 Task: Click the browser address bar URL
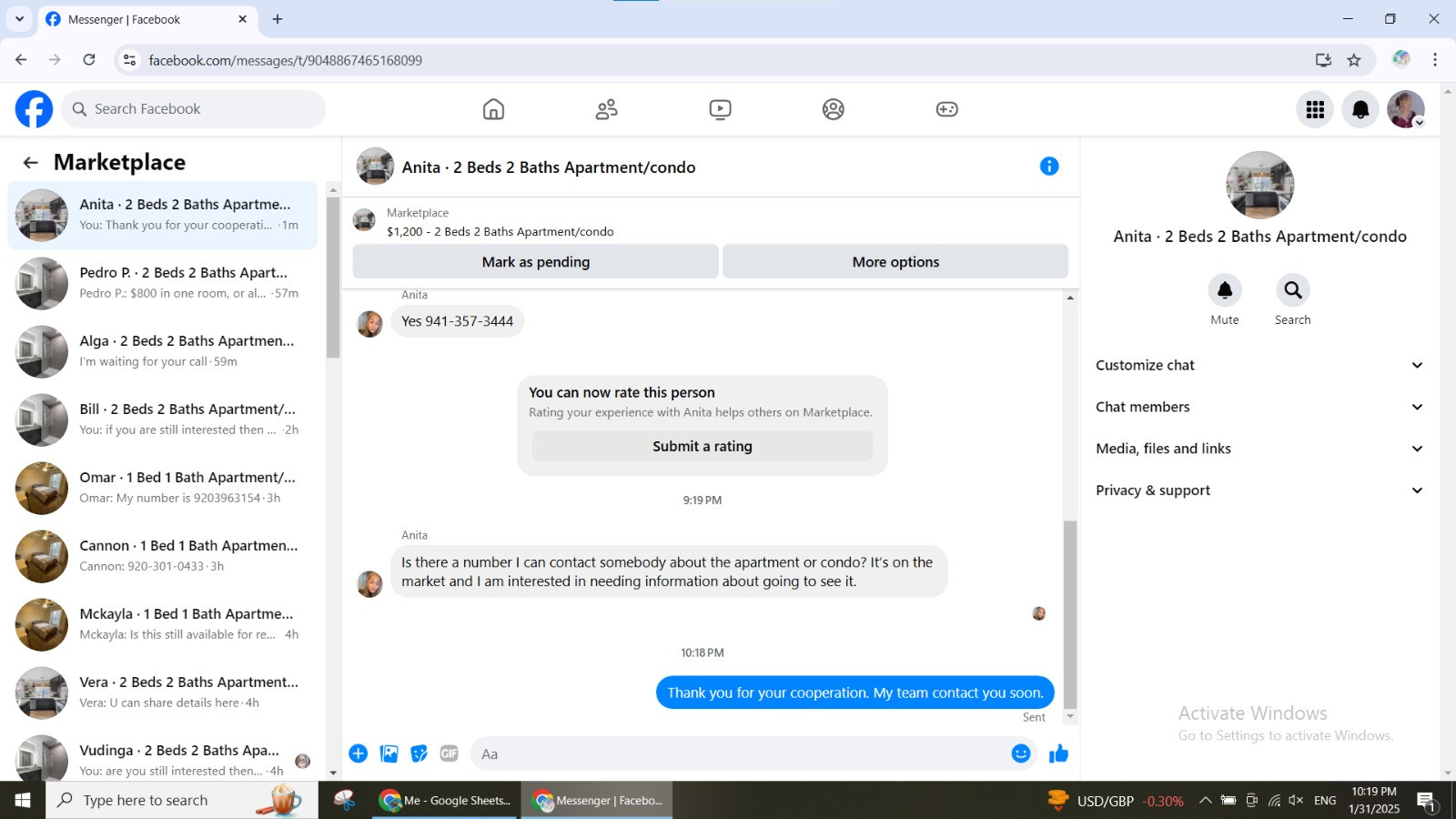coord(285,60)
